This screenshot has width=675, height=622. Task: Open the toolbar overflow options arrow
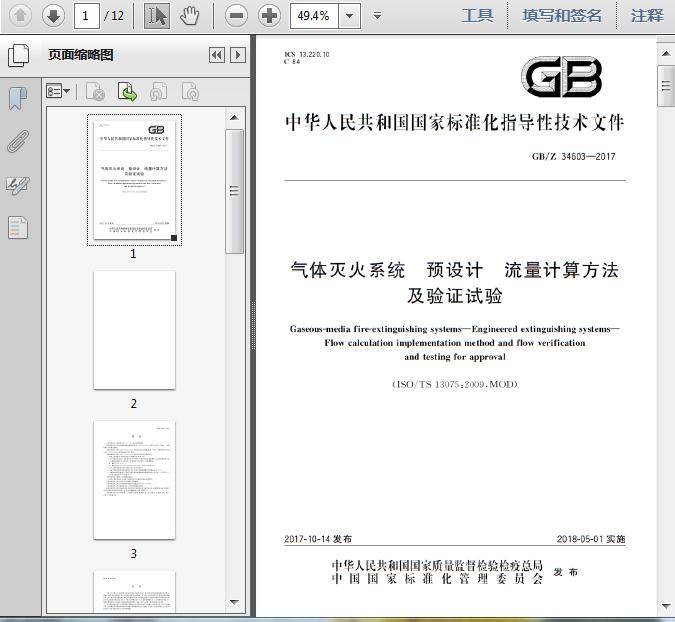(x=378, y=16)
